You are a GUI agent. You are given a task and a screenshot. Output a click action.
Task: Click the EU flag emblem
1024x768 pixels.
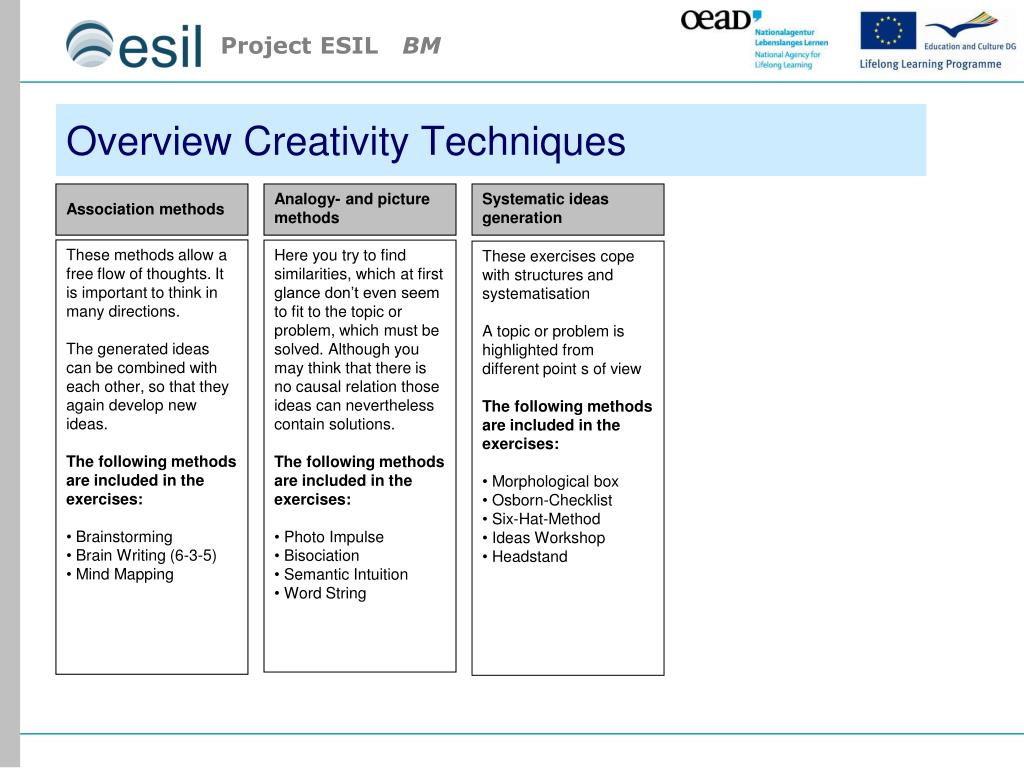click(x=888, y=30)
